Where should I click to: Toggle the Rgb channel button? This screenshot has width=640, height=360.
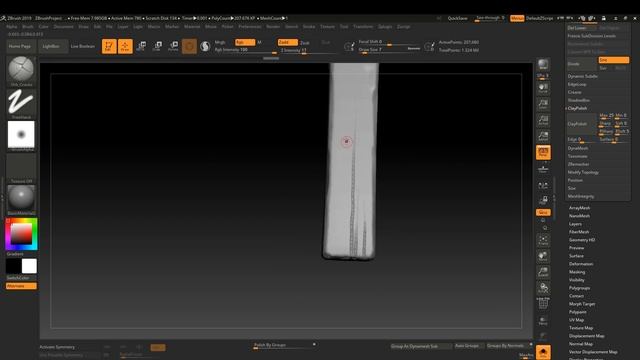244,42
